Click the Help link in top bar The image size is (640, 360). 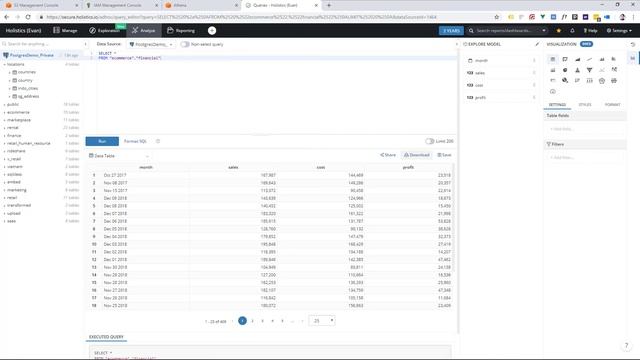[590, 31]
